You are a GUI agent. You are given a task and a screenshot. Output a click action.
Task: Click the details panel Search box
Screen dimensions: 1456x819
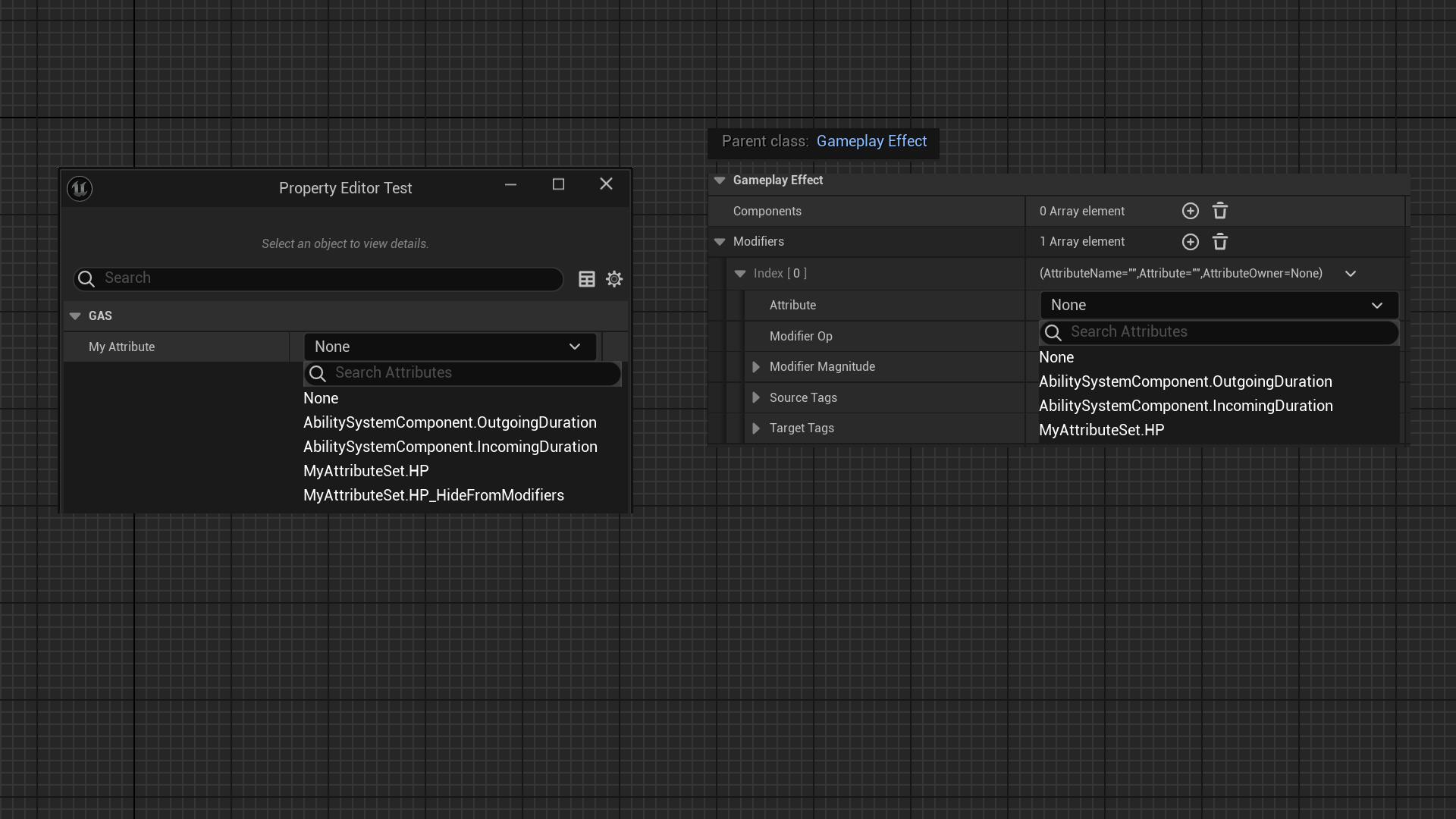(326, 278)
